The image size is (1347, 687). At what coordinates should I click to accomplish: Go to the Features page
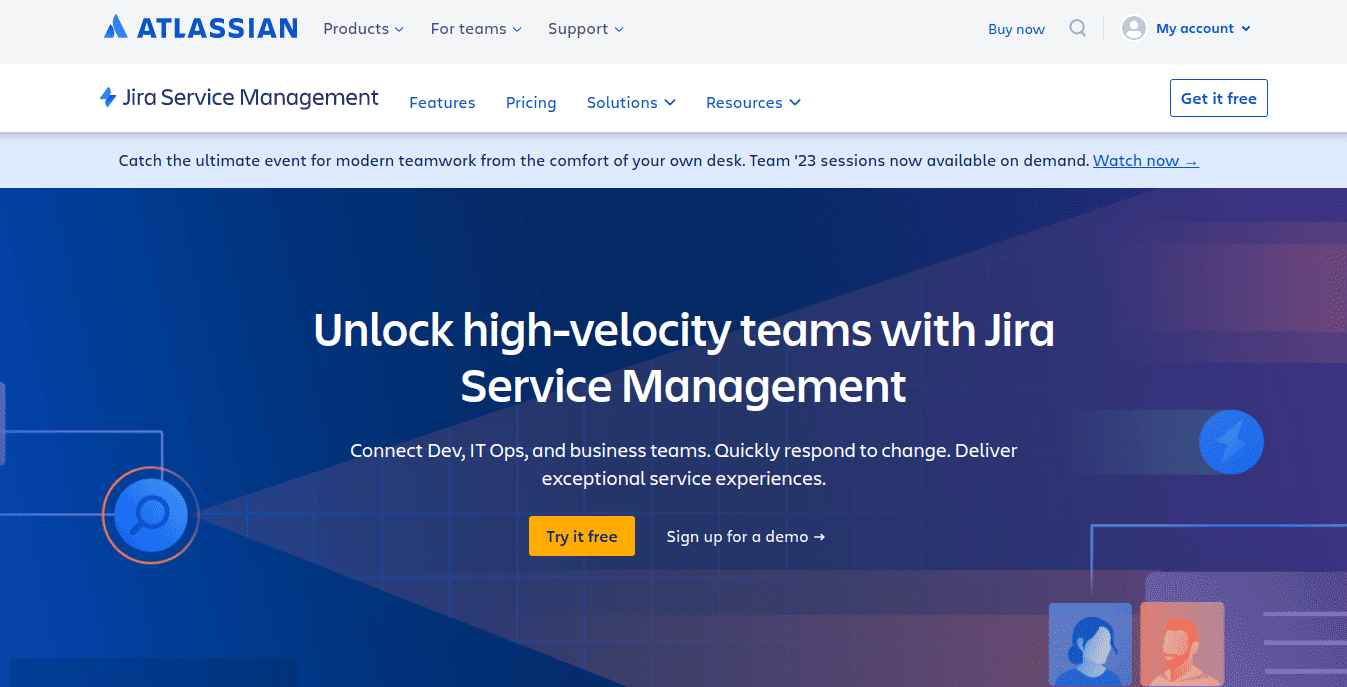tap(442, 102)
